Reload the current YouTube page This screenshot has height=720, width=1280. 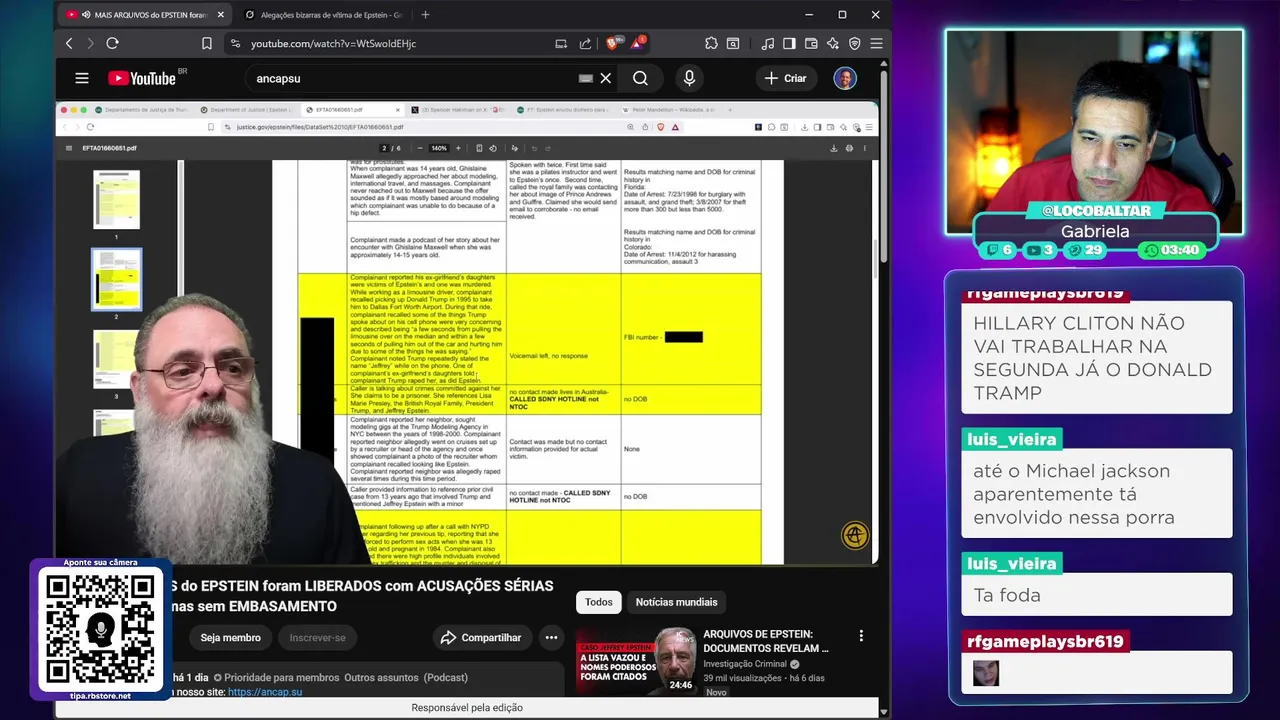point(112,43)
